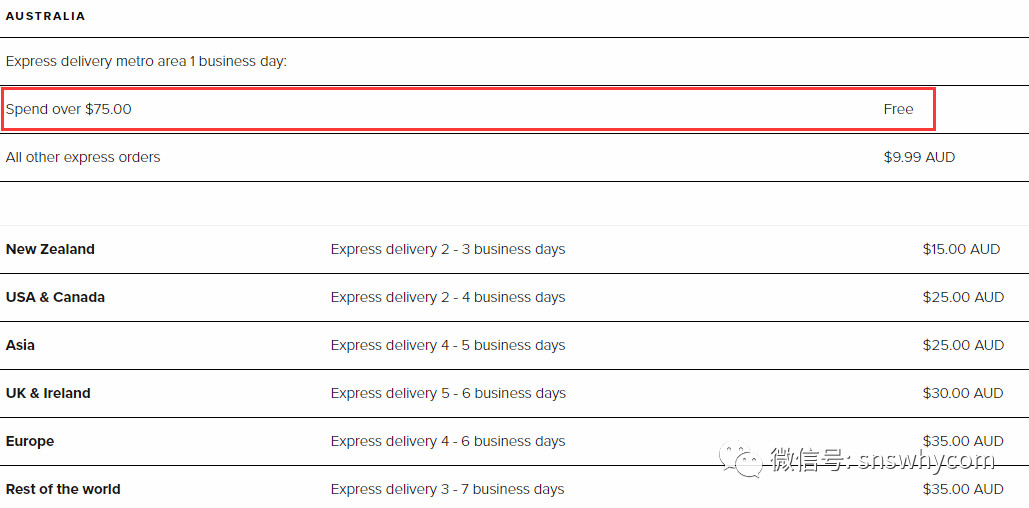The width and height of the screenshot is (1029, 508).
Task: Click the 'Express delivery metro area' heading
Action: click(146, 61)
